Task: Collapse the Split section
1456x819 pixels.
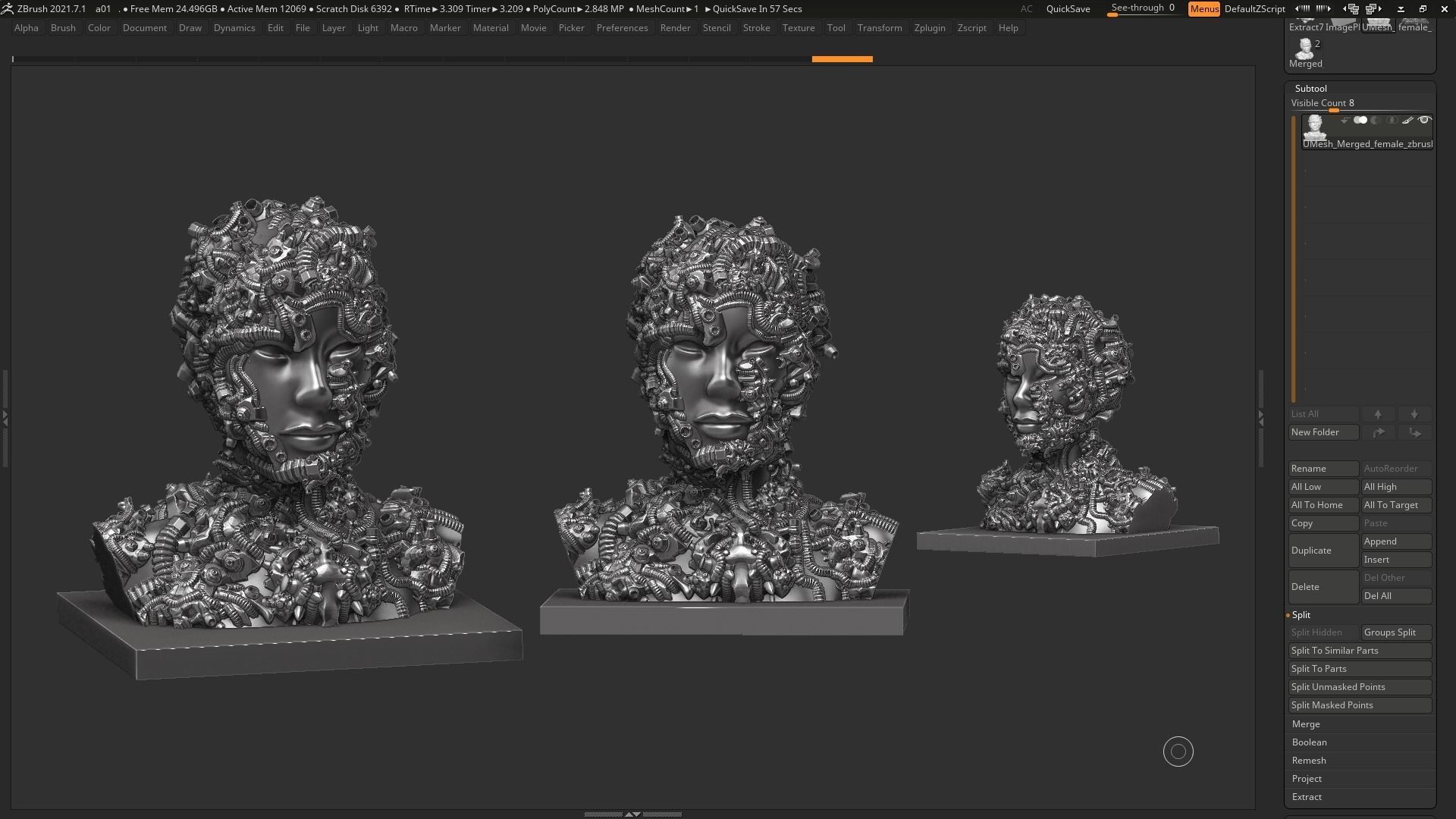Action: (1301, 615)
